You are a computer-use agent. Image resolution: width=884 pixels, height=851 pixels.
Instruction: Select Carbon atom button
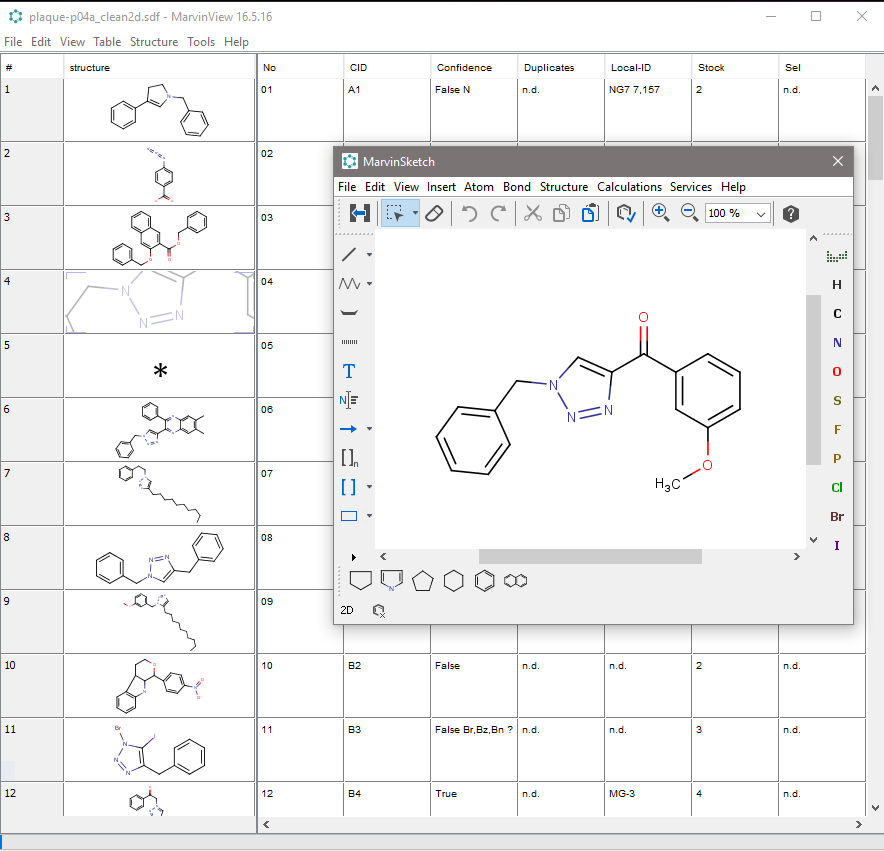click(837, 314)
